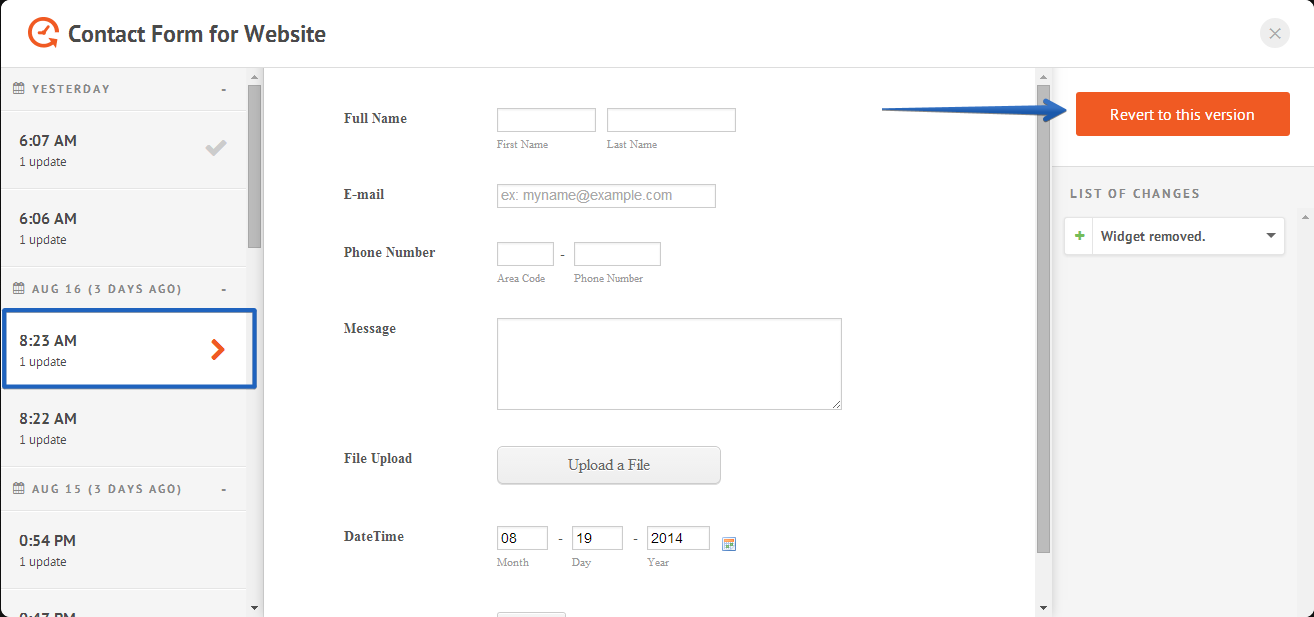The height and width of the screenshot is (617, 1314).
Task: Click the calendar icon next to AUG 16
Action: pos(18,289)
